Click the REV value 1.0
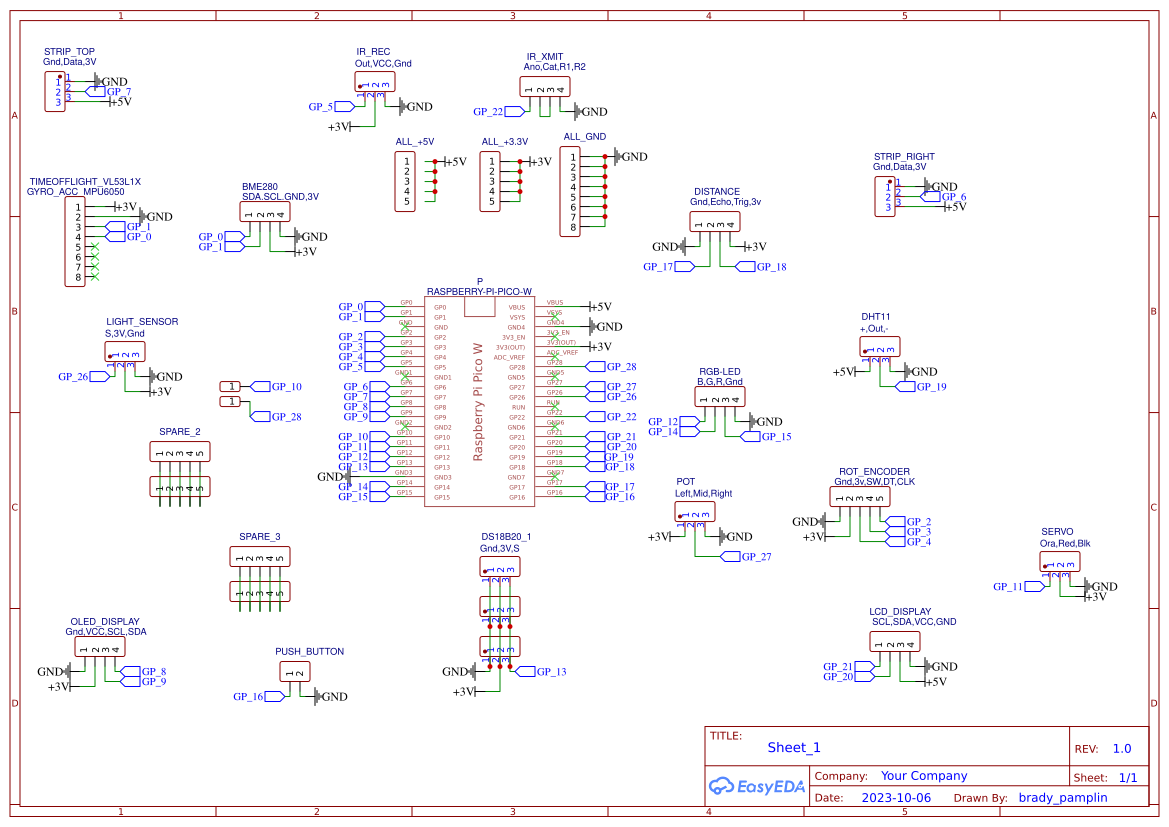The width and height of the screenshot is (1169, 827). 1121,747
